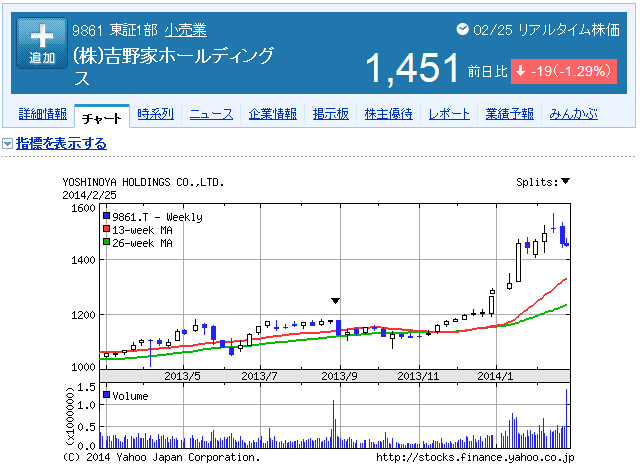This screenshot has height=468, width=640.
Task: Open the 業績予報 tab
Action: 509,114
